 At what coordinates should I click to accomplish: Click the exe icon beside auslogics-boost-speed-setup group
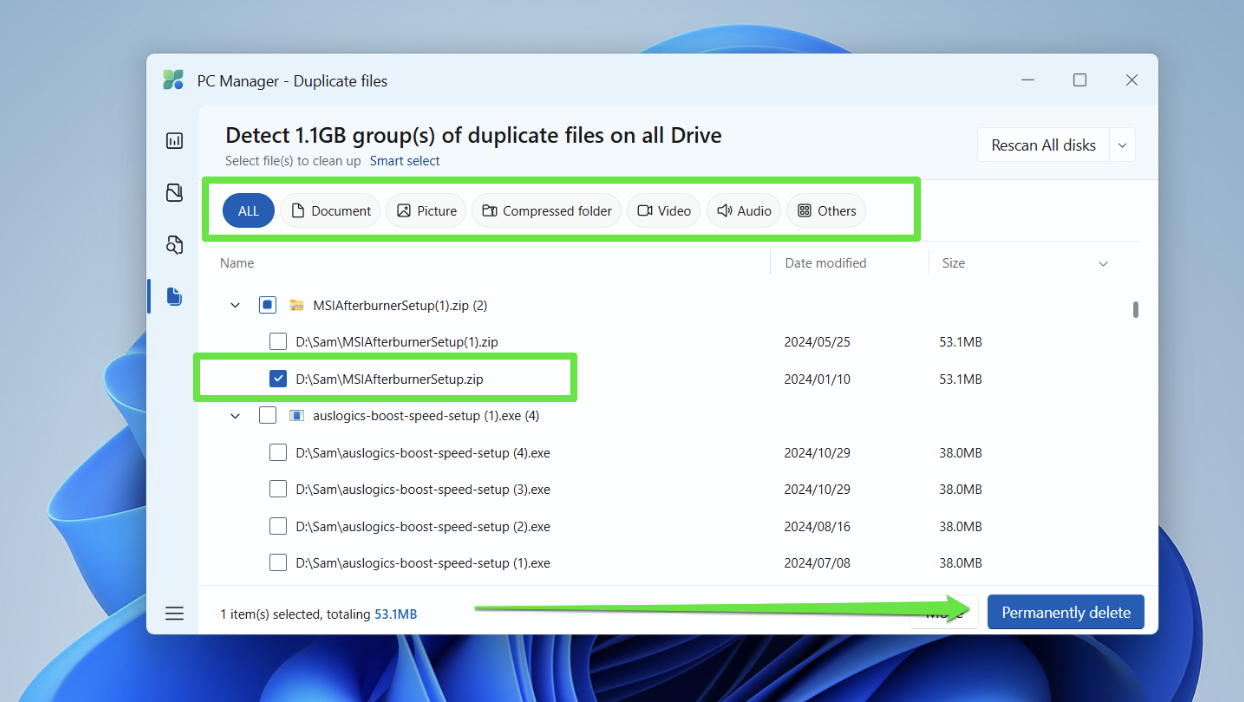pyautogui.click(x=296, y=415)
